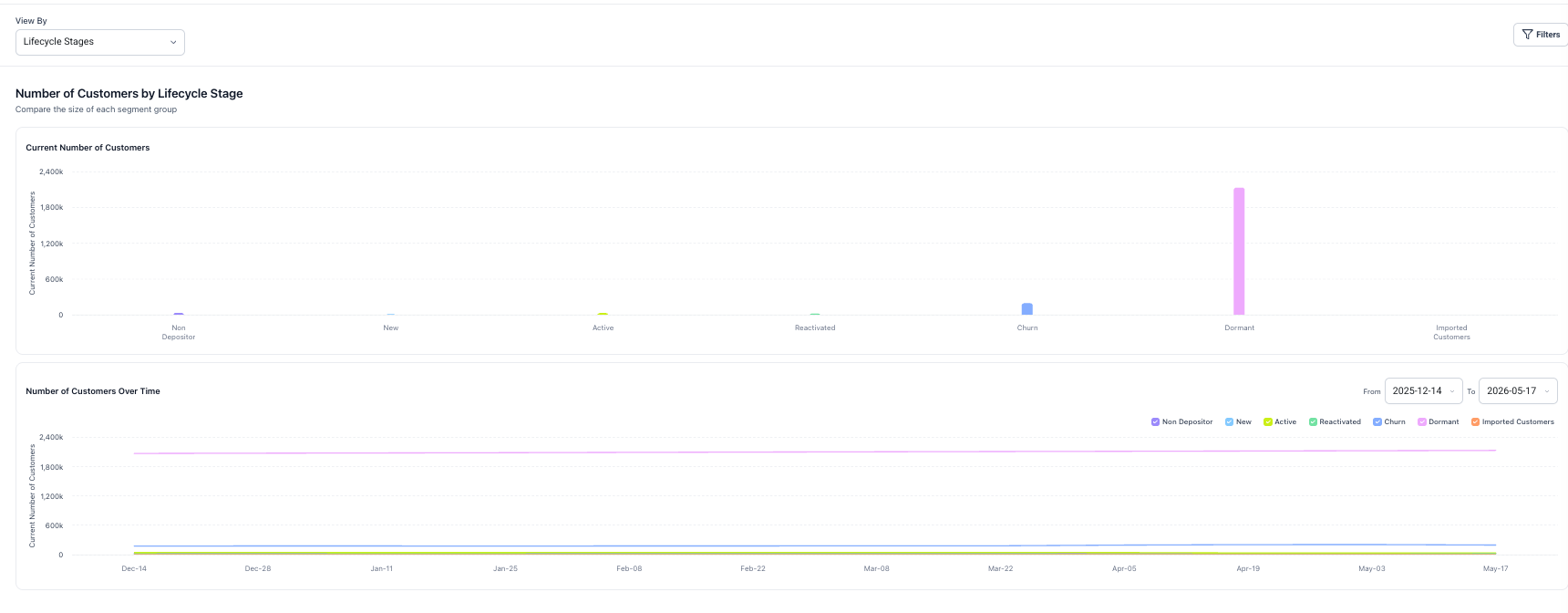1568x613 pixels.
Task: Toggle Dormant legend checkbox
Action: 1421,421
